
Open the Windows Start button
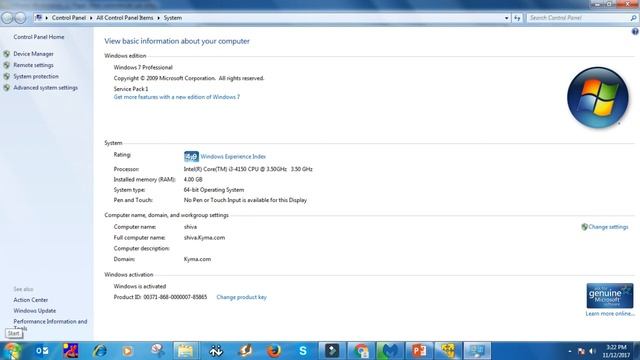12,351
